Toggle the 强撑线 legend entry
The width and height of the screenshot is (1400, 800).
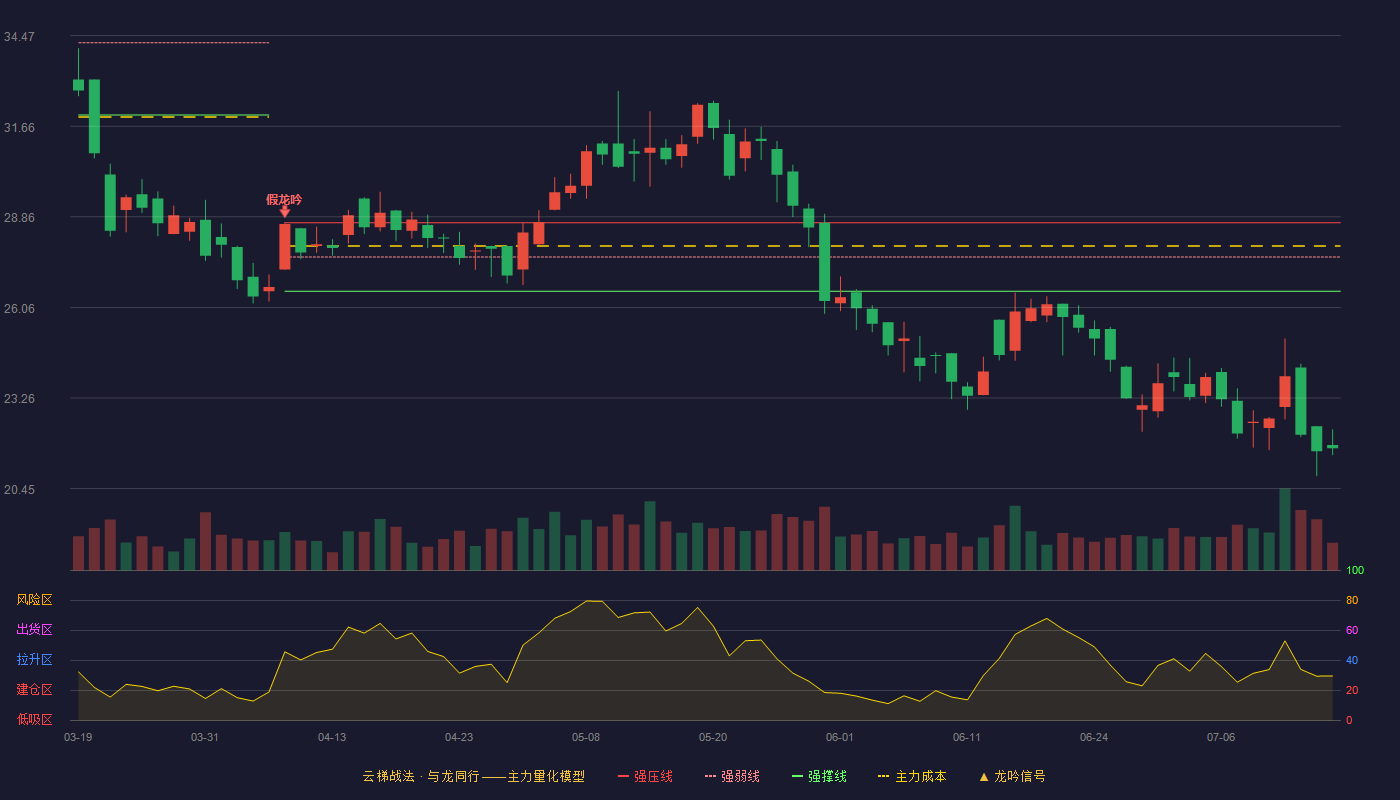pos(819,776)
